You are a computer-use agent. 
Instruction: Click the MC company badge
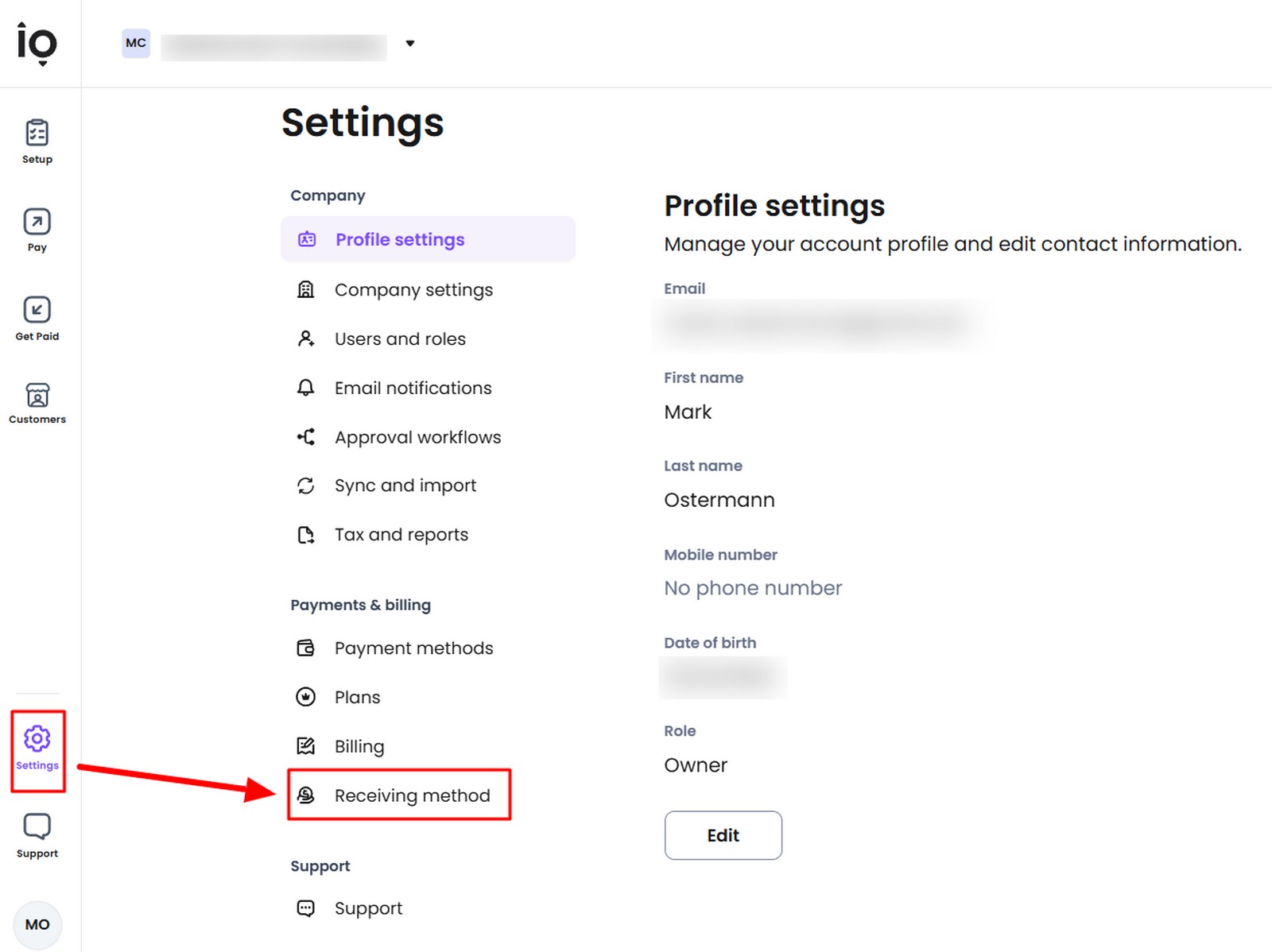point(136,43)
